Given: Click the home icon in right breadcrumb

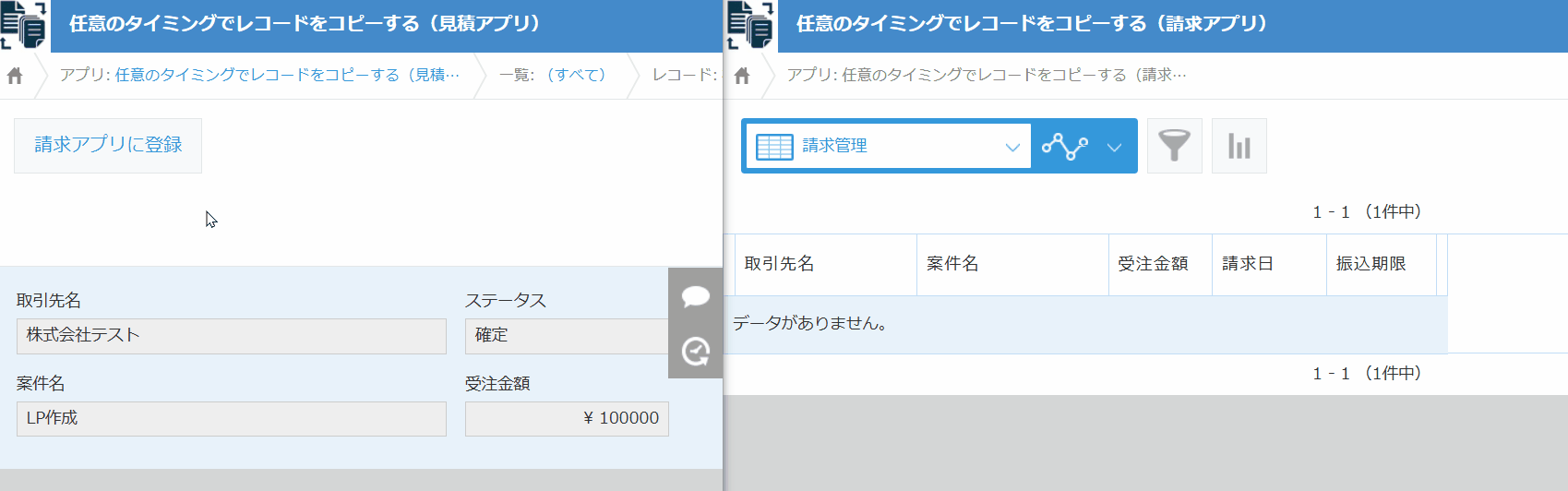Looking at the screenshot, I should point(742,76).
